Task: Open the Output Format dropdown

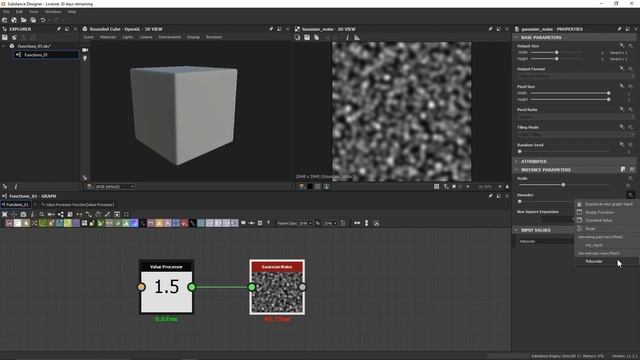Action: [576, 76]
